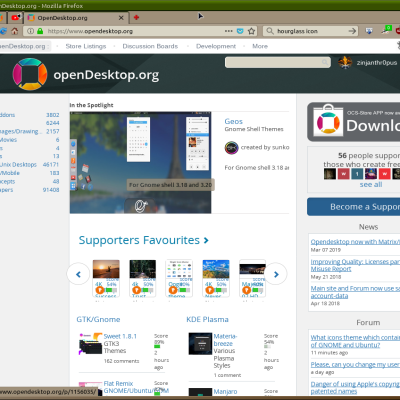Click the zinjanthr0pus user avatar
The width and height of the screenshot is (400, 400).
[345, 62]
